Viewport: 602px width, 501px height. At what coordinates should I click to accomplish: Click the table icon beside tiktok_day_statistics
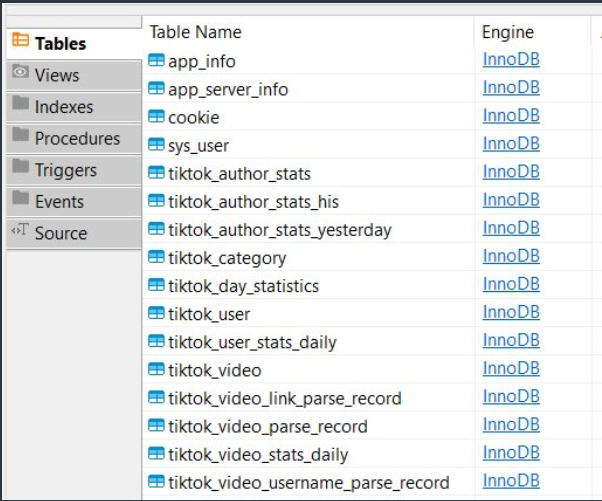[156, 284]
